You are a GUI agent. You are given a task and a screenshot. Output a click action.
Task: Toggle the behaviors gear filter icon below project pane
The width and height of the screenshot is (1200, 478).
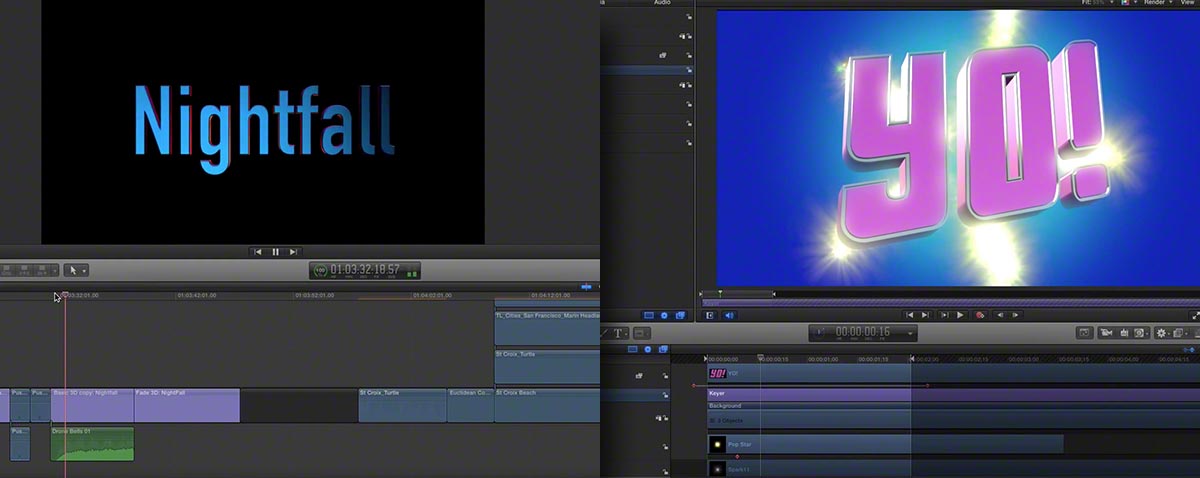point(664,315)
